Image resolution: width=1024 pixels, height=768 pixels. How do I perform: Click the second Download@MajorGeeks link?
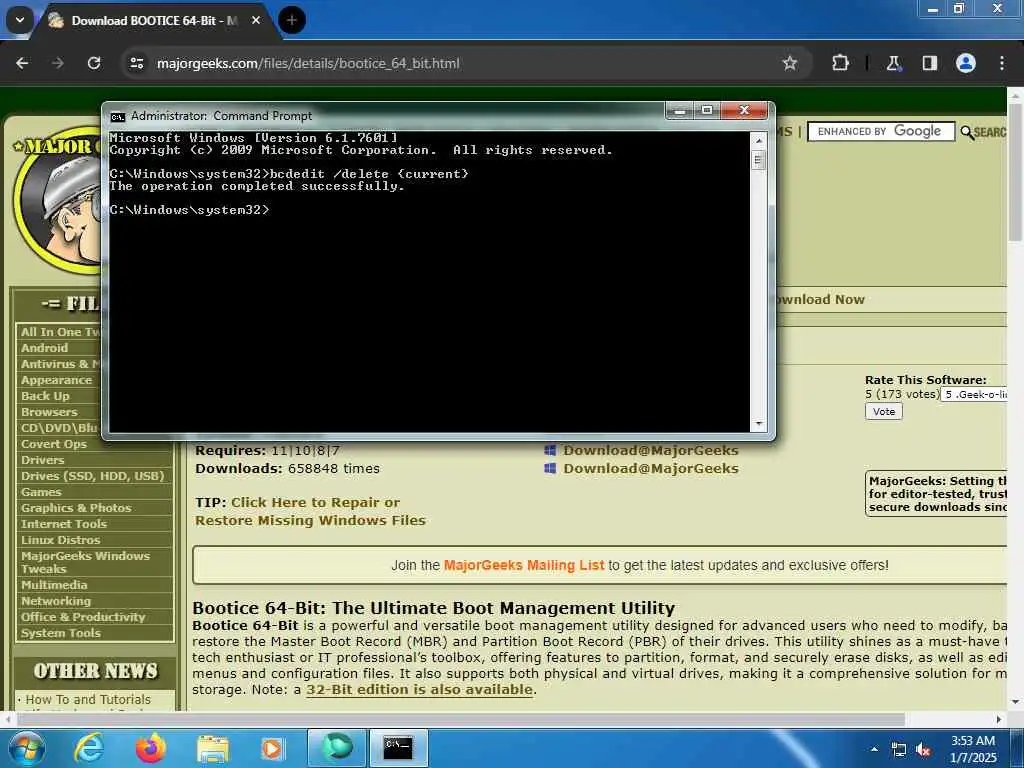pyautogui.click(x=650, y=469)
